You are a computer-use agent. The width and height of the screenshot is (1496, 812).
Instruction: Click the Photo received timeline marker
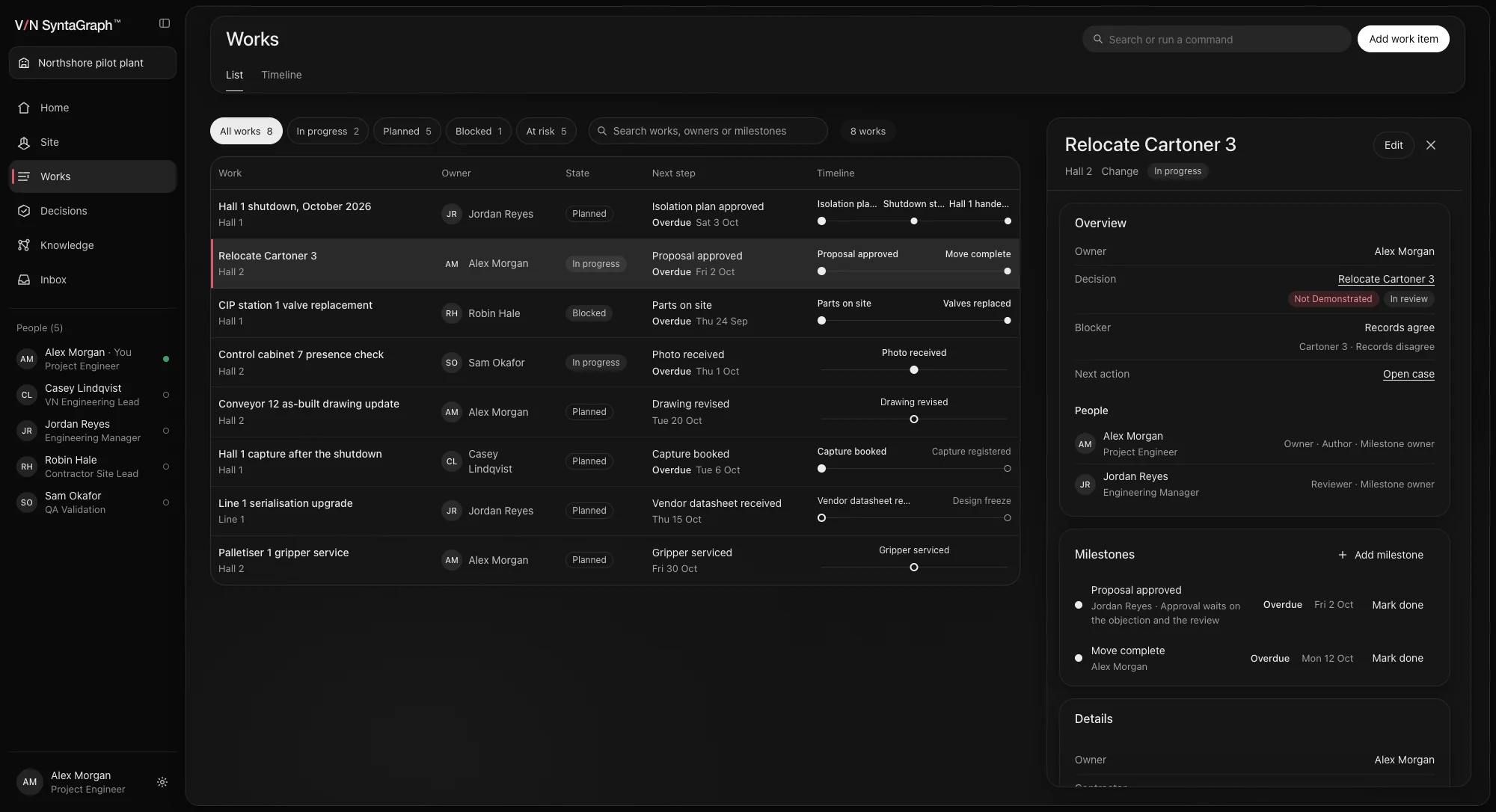(x=913, y=370)
